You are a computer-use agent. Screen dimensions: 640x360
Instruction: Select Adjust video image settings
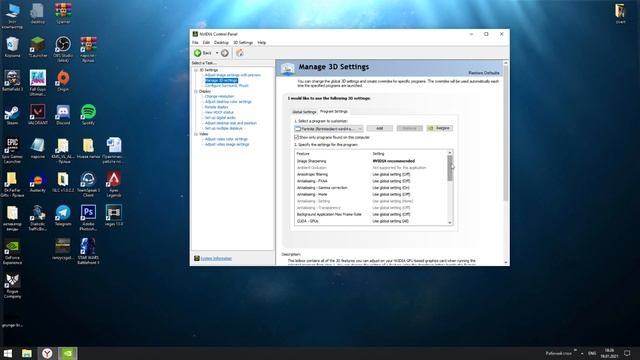(x=227, y=144)
